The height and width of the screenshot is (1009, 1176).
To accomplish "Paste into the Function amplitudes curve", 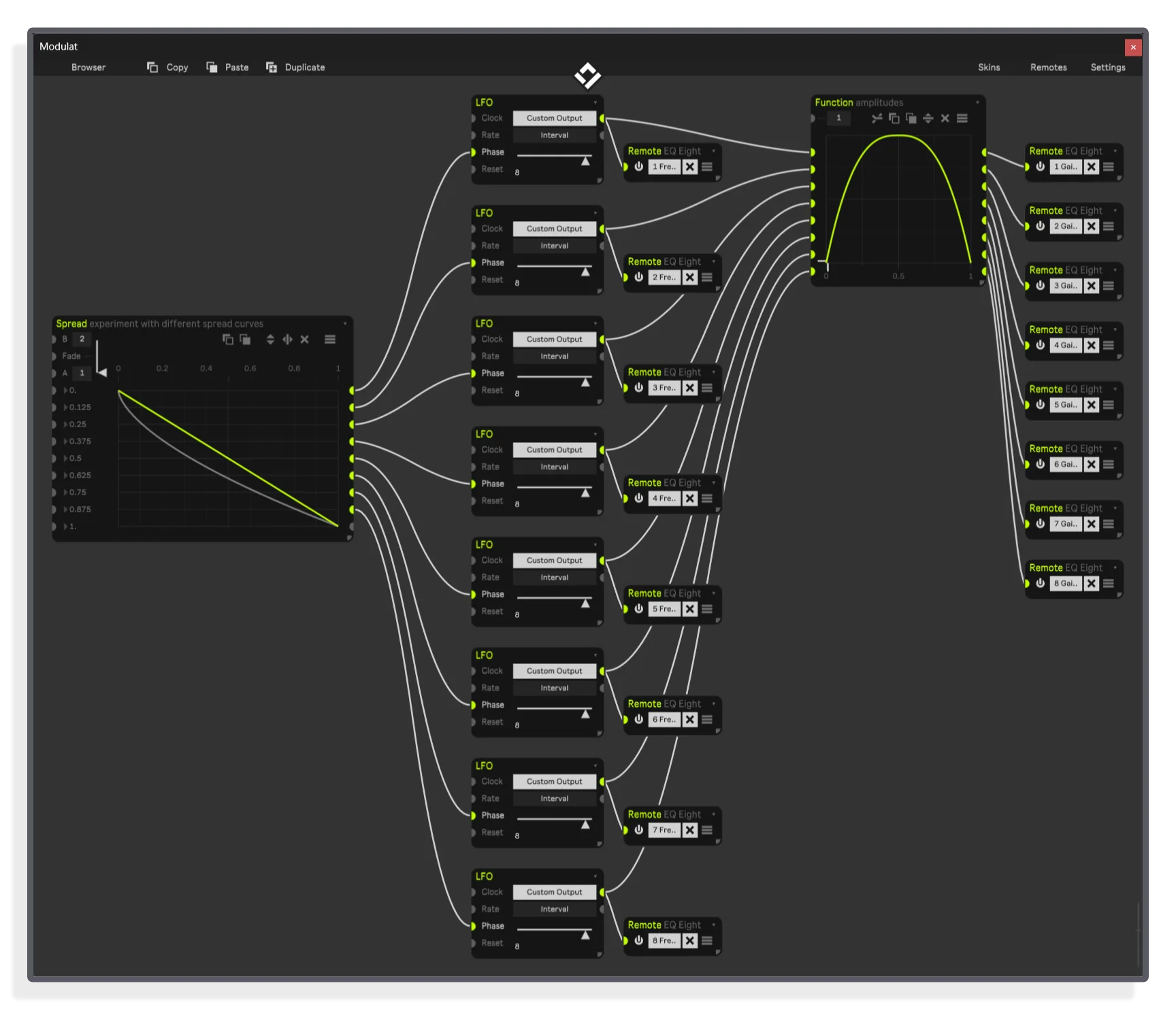I will 911,118.
